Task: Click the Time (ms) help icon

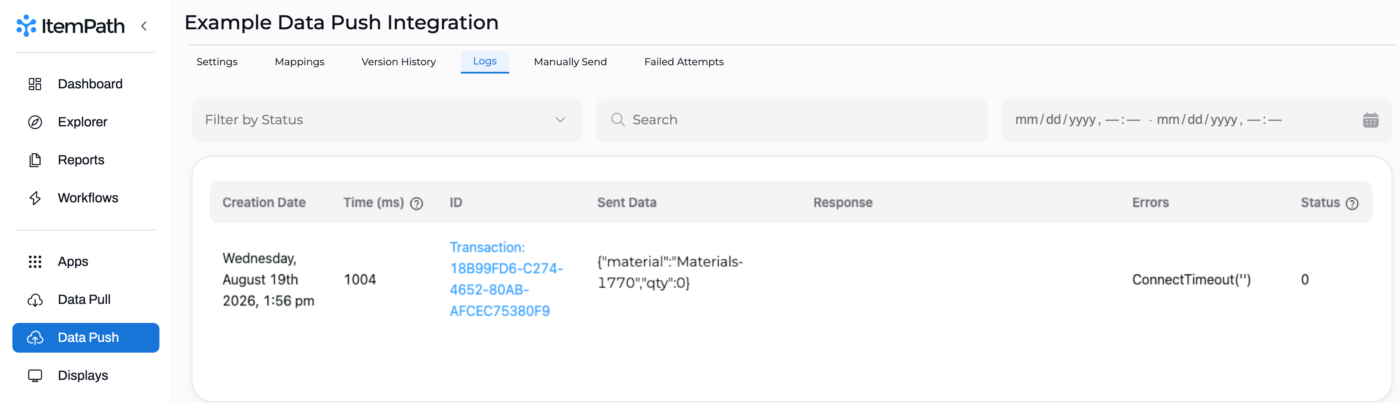Action: pos(417,203)
